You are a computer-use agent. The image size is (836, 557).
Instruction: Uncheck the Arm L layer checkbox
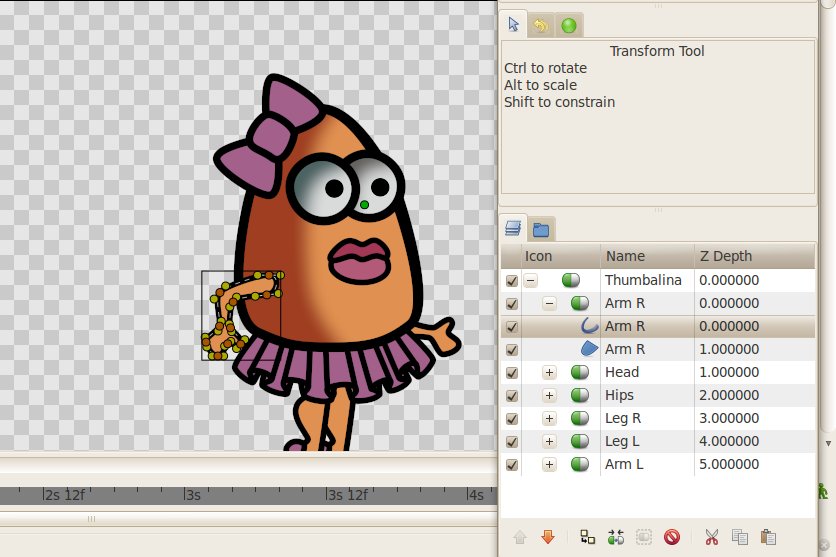[511, 465]
